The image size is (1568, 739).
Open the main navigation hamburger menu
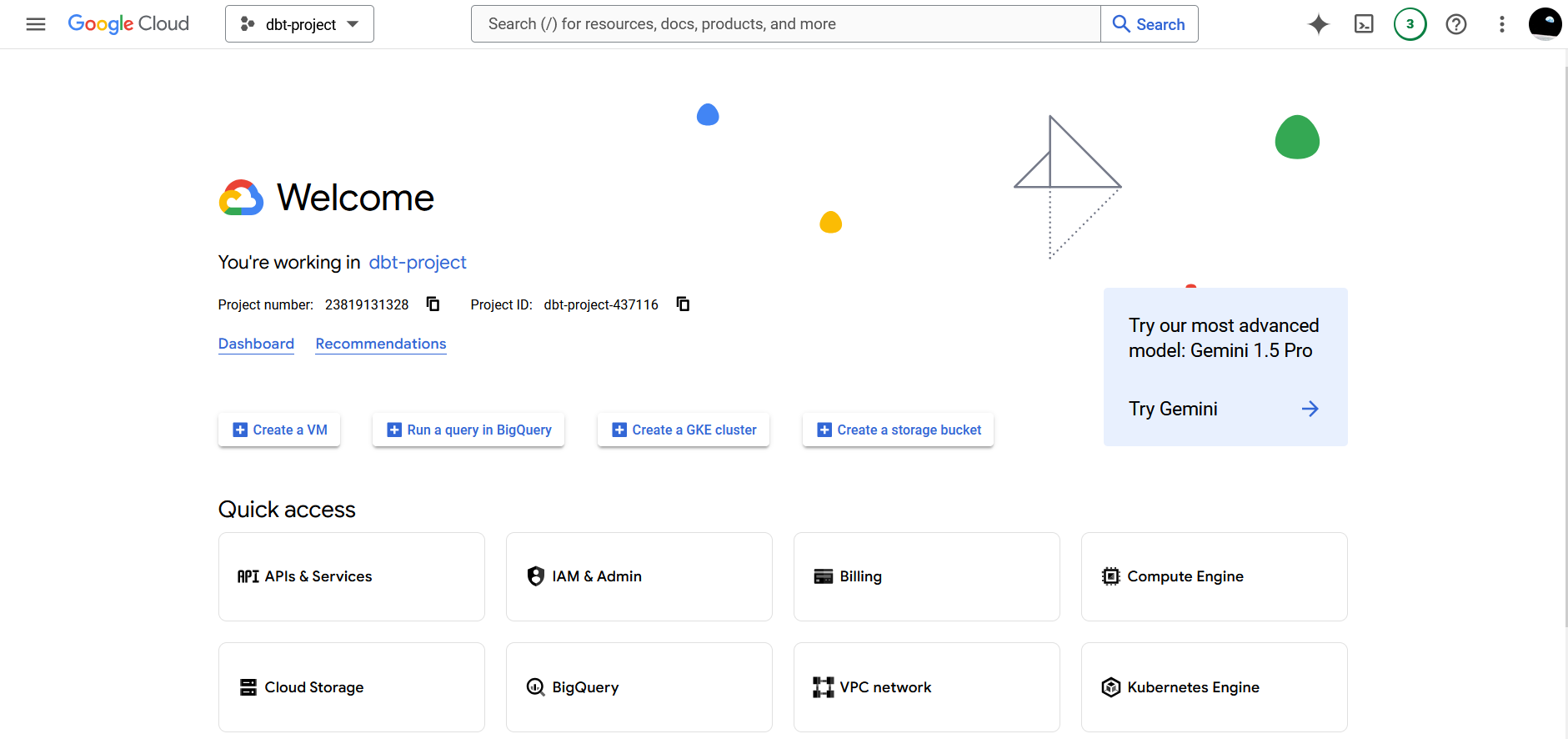(x=36, y=24)
